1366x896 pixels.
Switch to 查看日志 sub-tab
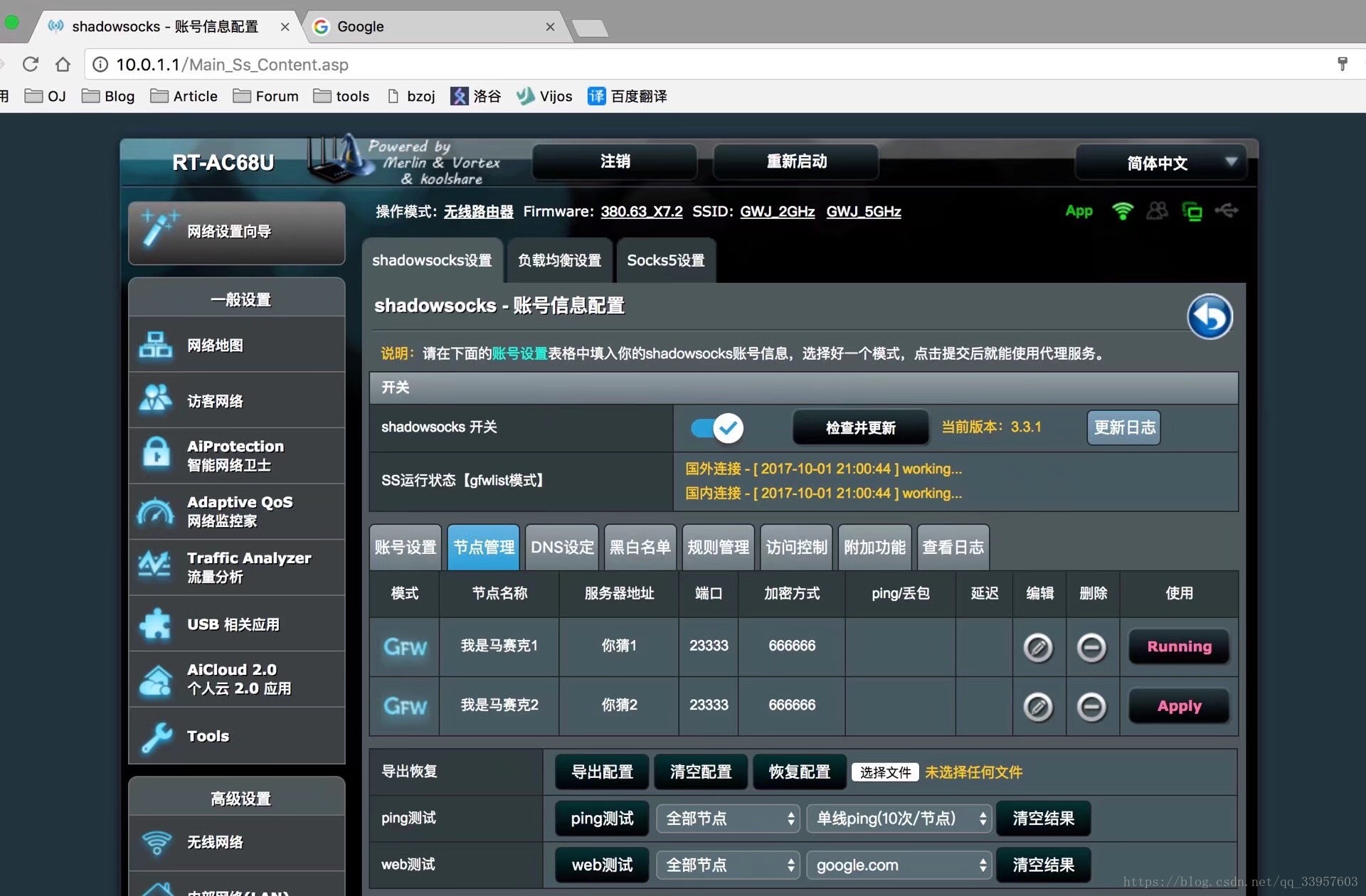point(953,547)
